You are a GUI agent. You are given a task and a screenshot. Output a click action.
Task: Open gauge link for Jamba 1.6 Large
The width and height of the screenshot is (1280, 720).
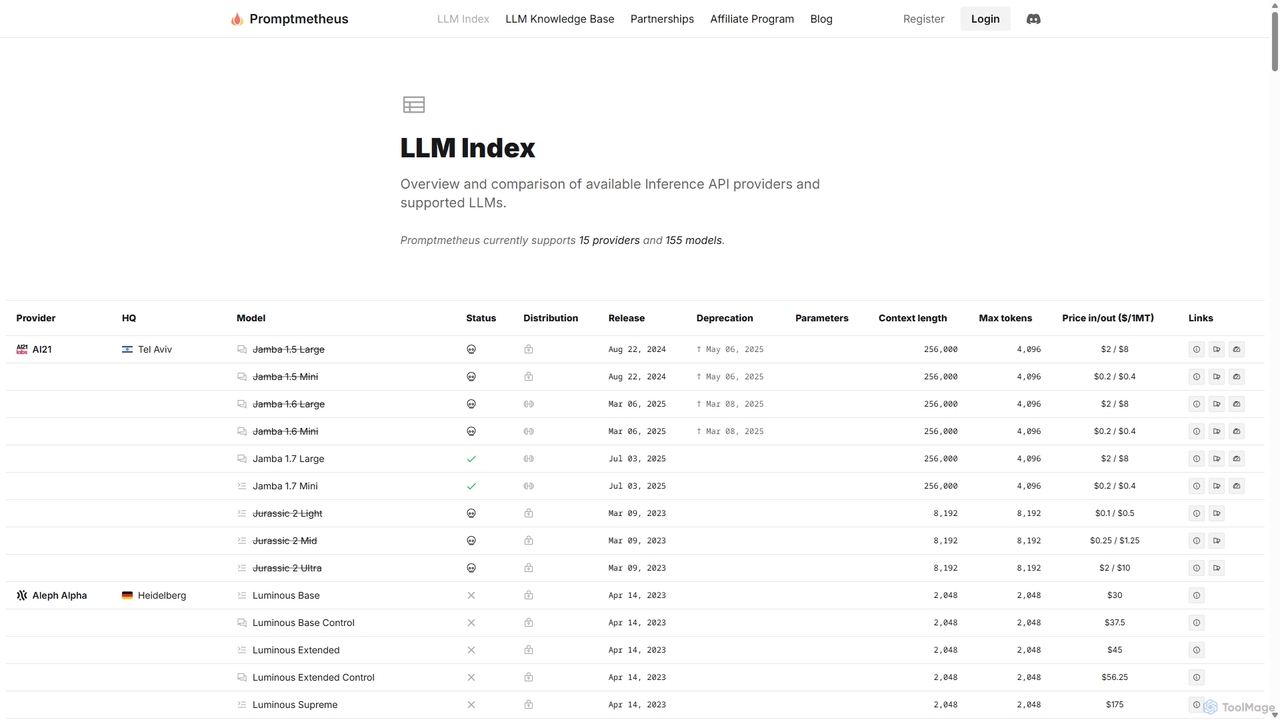(x=1236, y=404)
